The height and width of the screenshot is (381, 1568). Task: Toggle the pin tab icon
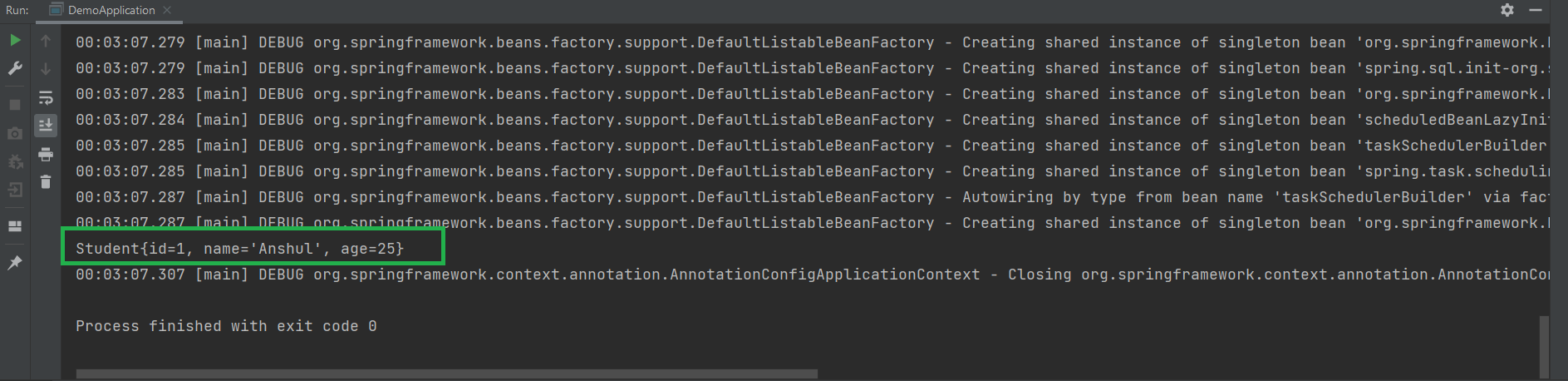(x=15, y=263)
